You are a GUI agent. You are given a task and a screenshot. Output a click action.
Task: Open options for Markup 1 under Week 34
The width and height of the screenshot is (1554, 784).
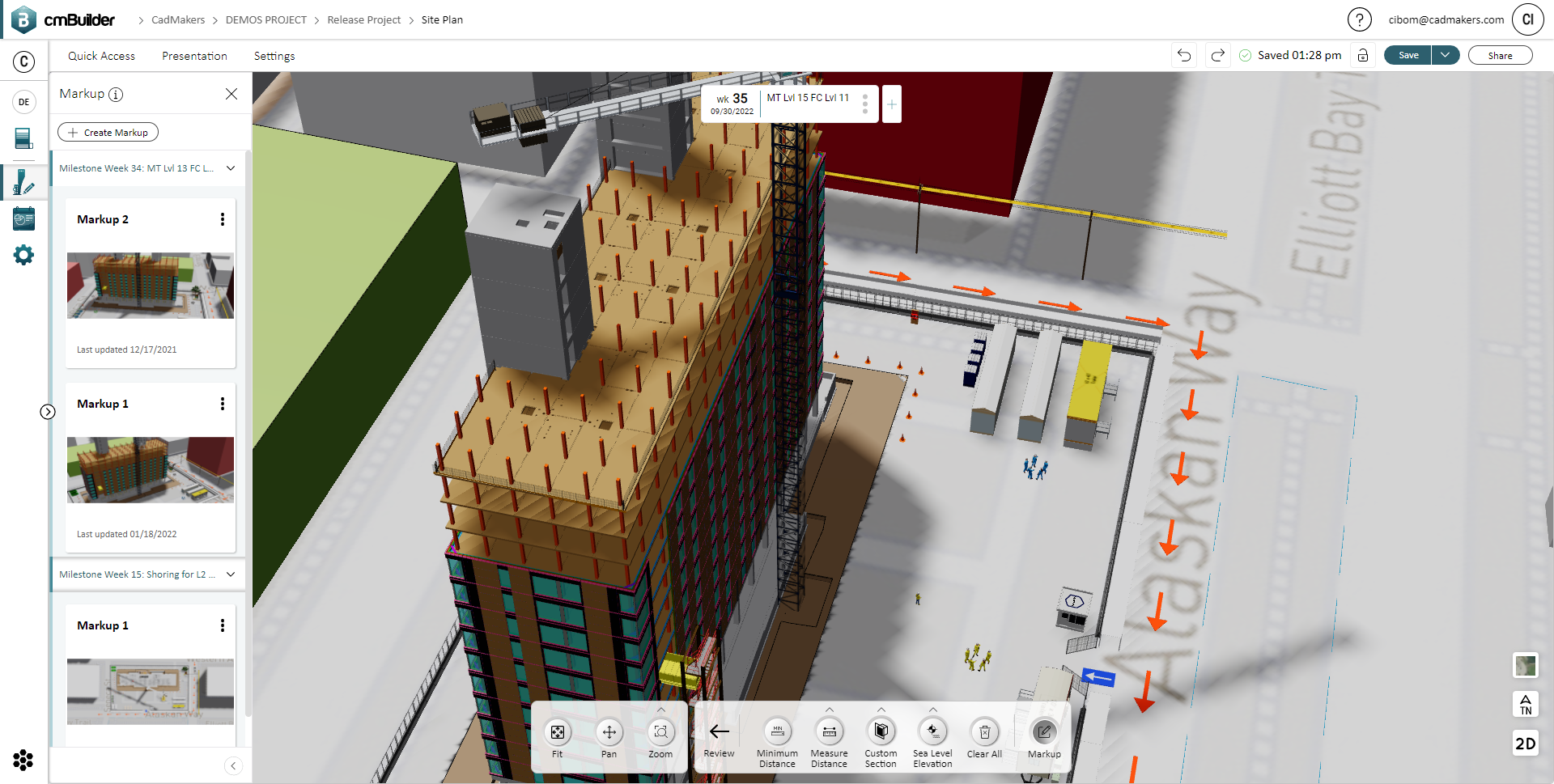tap(223, 404)
